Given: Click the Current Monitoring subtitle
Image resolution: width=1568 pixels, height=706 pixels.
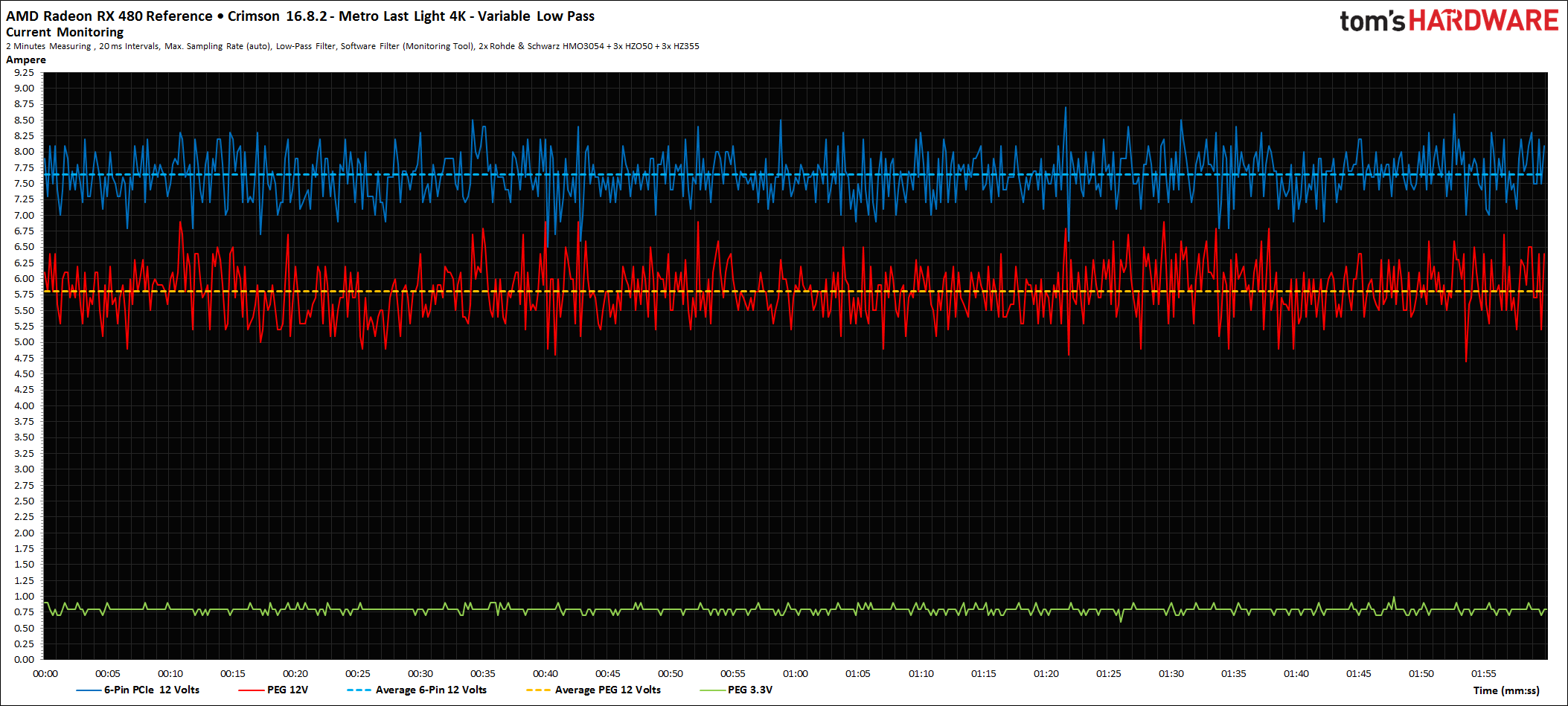Looking at the screenshot, I should point(65,32).
